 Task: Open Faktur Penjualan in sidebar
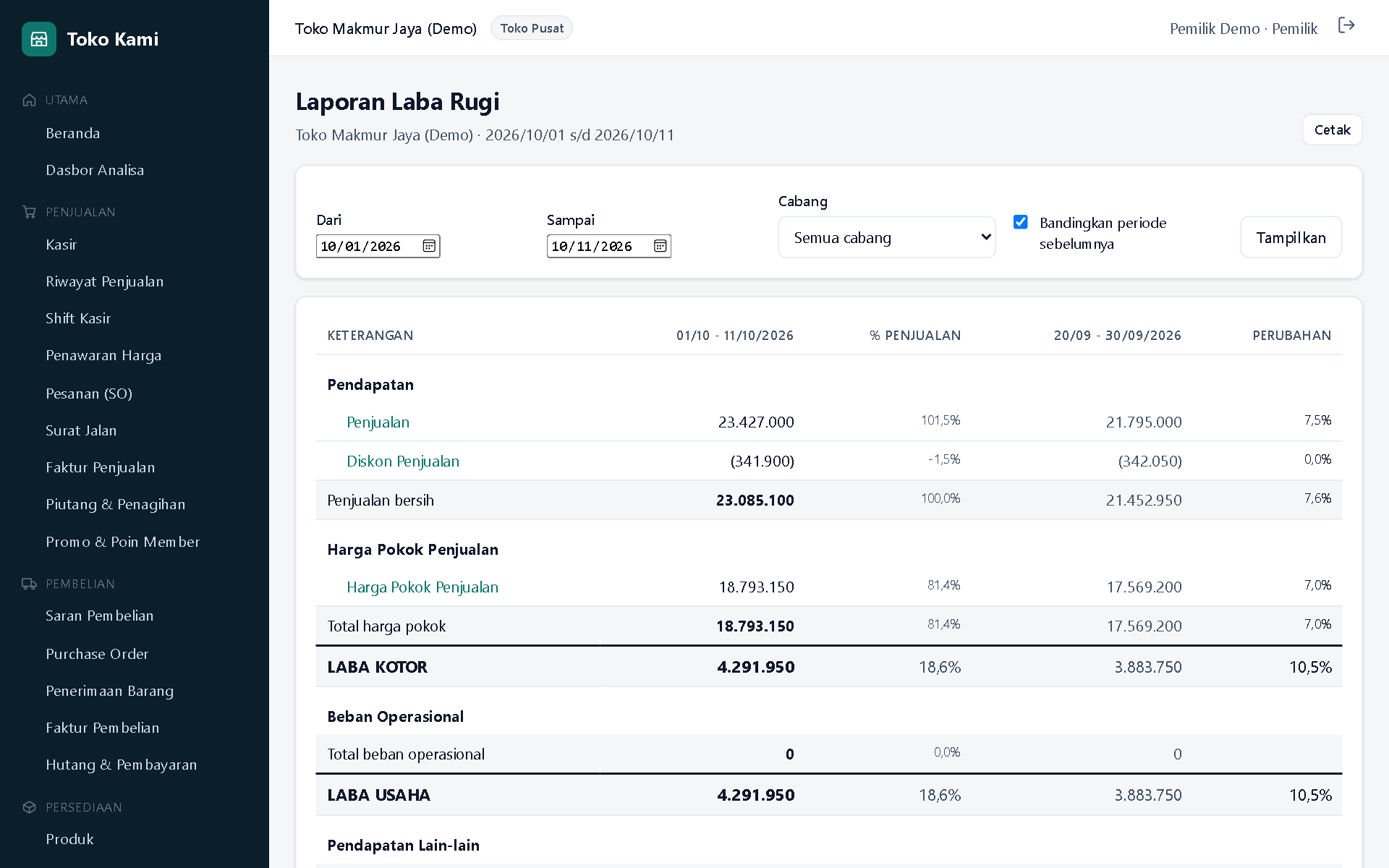[101, 467]
